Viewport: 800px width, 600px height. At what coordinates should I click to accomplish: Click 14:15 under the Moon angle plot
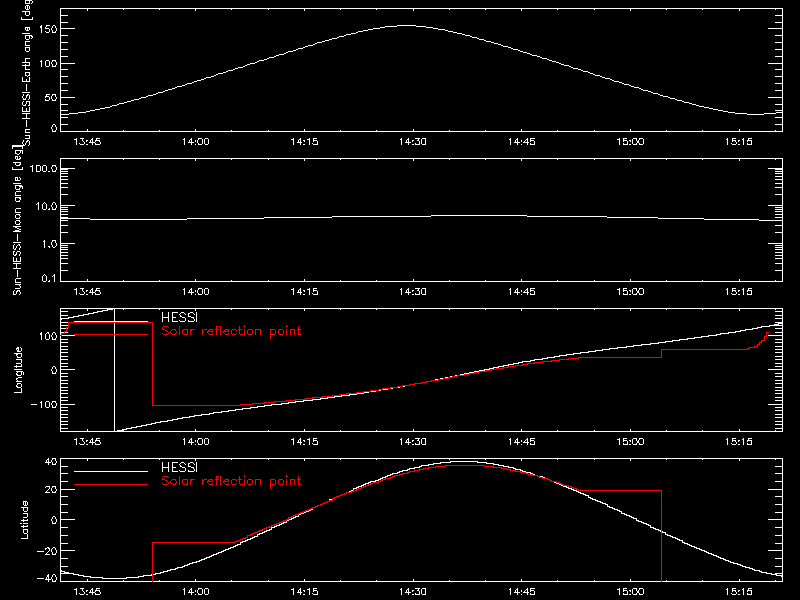(x=304, y=292)
